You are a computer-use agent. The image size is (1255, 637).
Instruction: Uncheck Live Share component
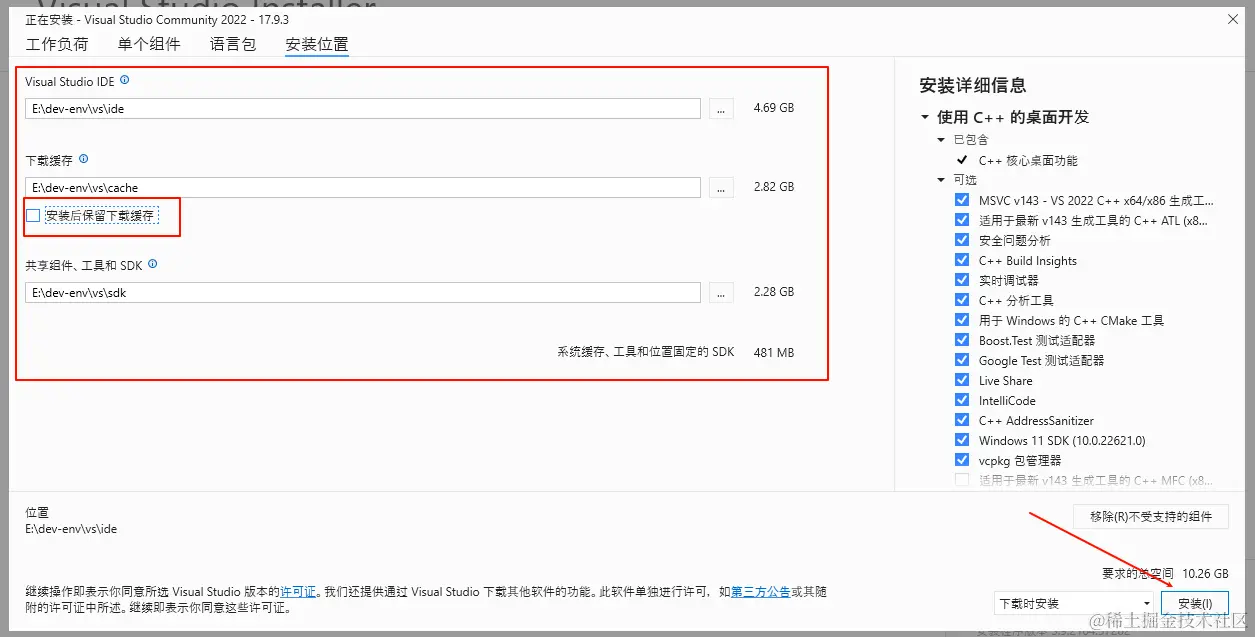[x=962, y=380]
